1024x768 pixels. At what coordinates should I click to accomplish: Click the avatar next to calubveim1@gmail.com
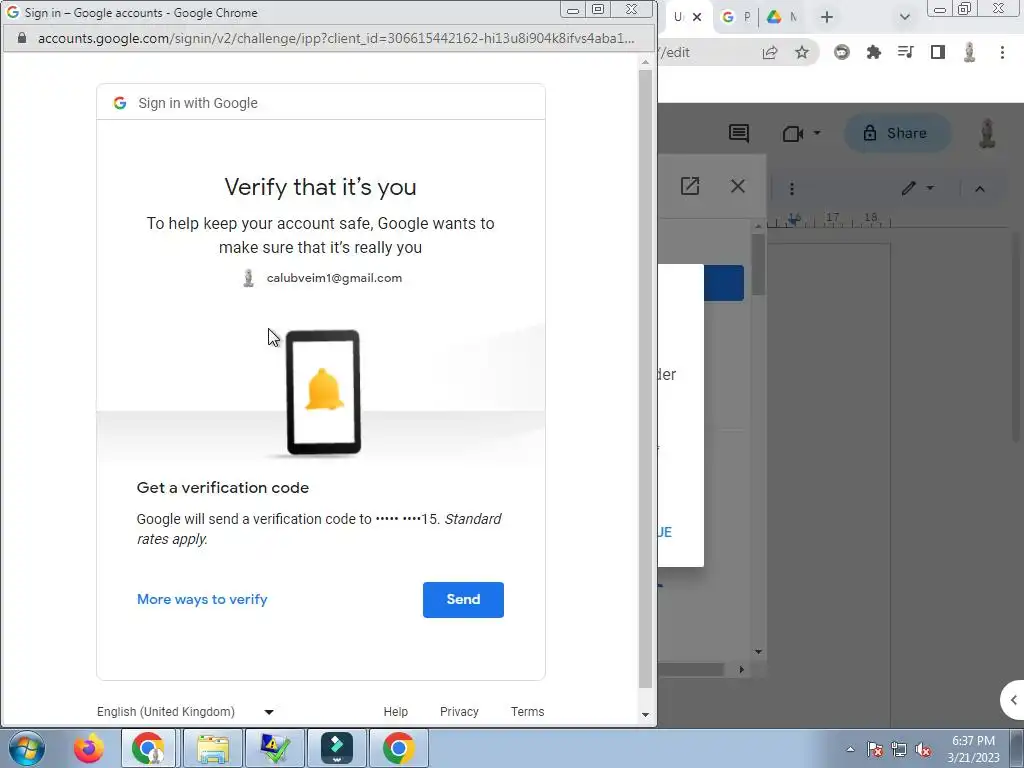coord(248,278)
